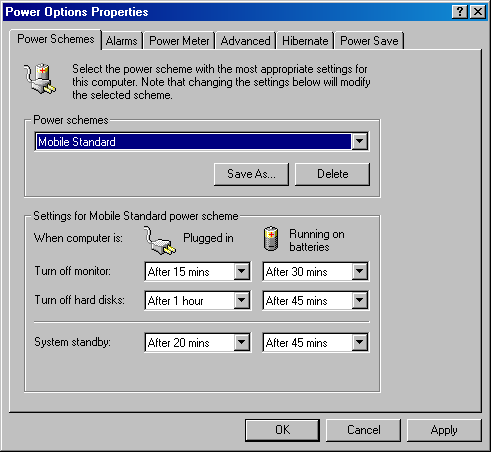
Task: Switch to the Alarms tab
Action: [122, 41]
